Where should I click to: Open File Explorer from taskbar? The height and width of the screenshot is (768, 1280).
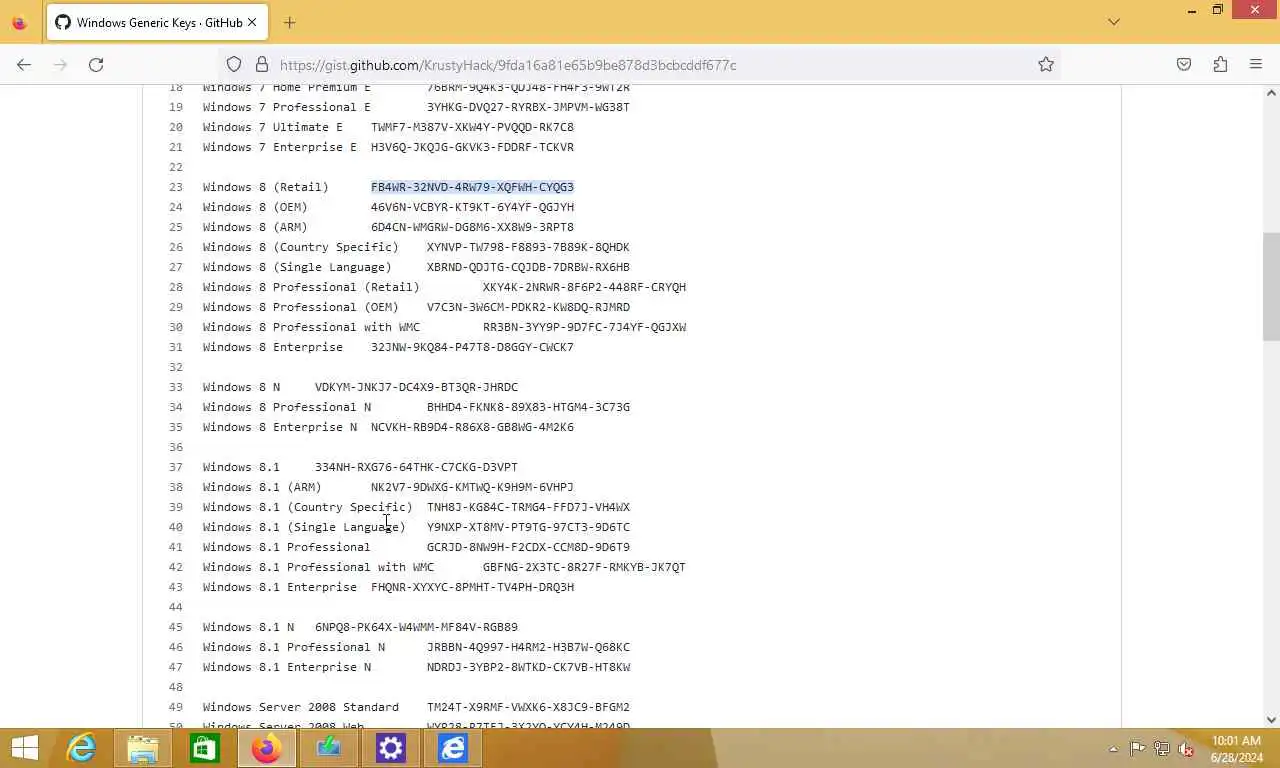(143, 748)
